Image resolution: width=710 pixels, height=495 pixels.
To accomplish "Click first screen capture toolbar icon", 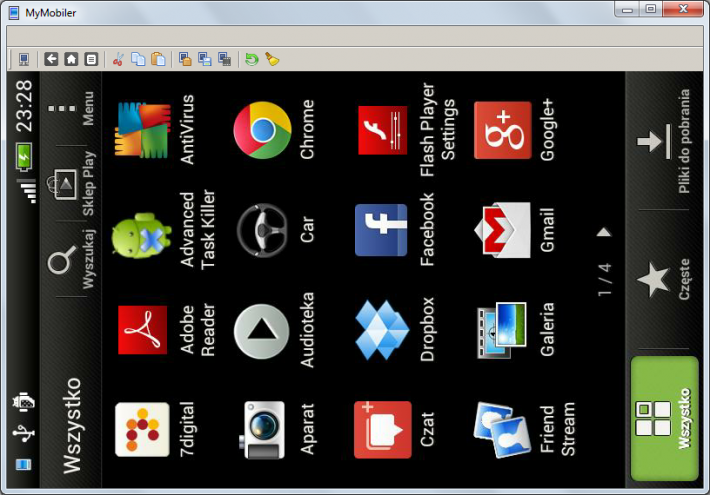I will pos(185,59).
